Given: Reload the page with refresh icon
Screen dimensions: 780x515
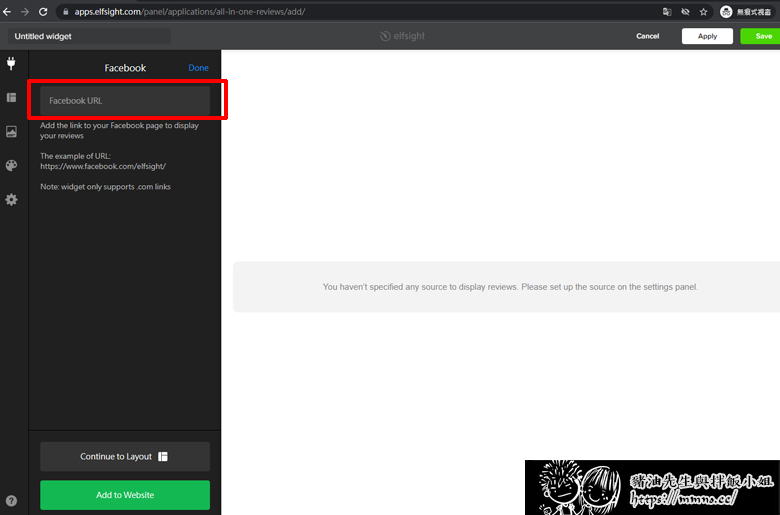Looking at the screenshot, I should [43, 11].
